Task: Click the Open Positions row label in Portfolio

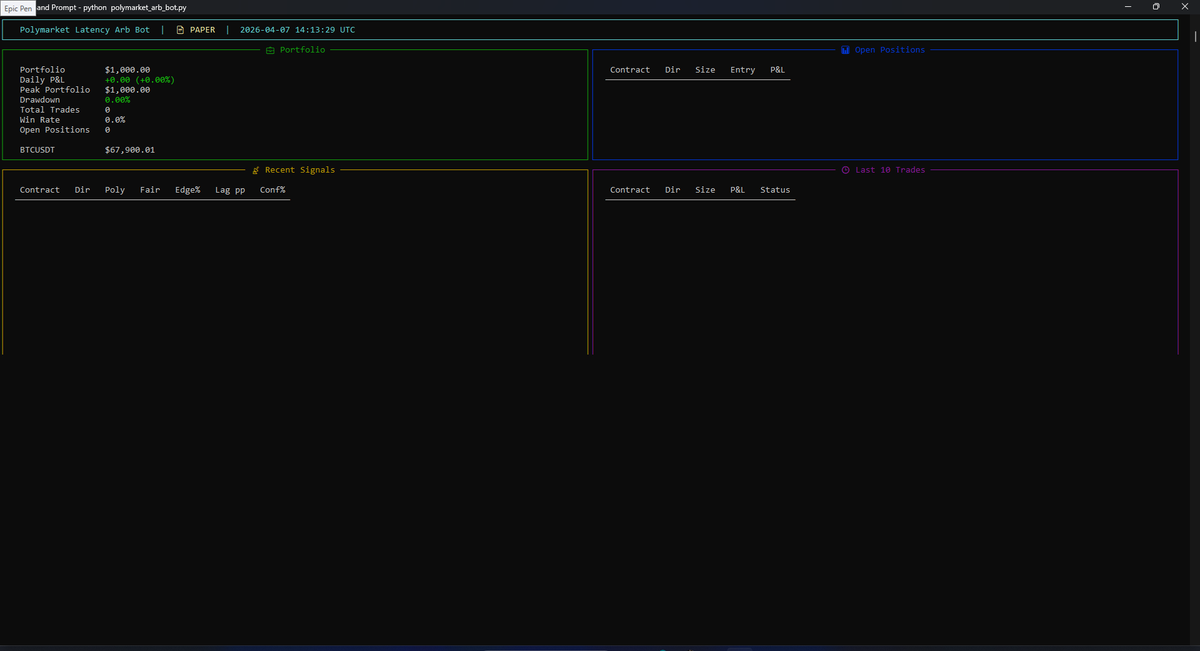Action: 55,130
